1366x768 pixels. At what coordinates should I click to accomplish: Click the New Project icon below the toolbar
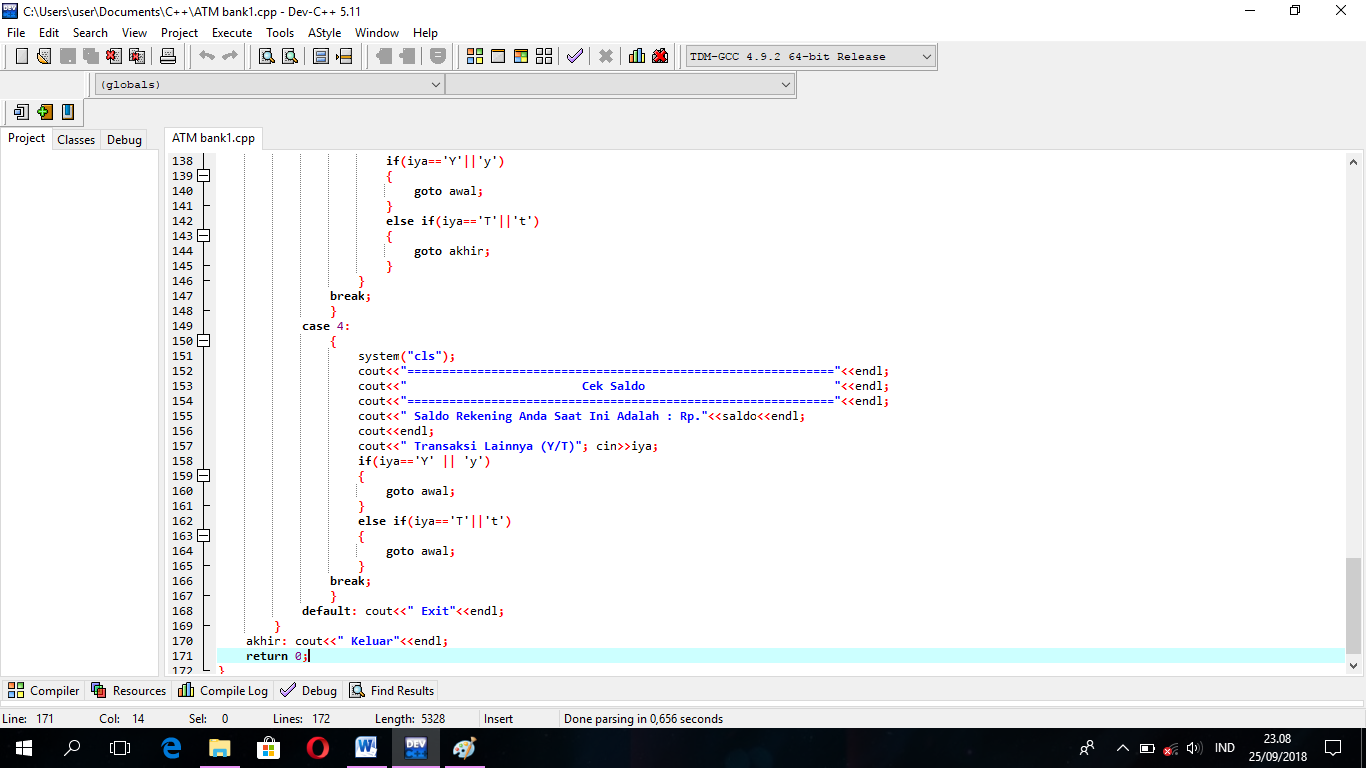(21, 112)
